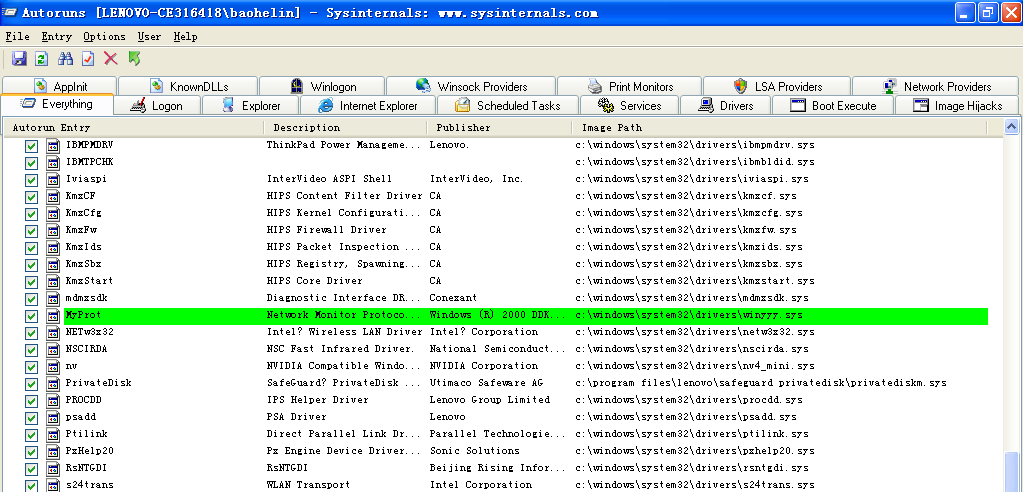The height and width of the screenshot is (492, 1023).
Task: Sort by the Description column header
Action: 346,128
